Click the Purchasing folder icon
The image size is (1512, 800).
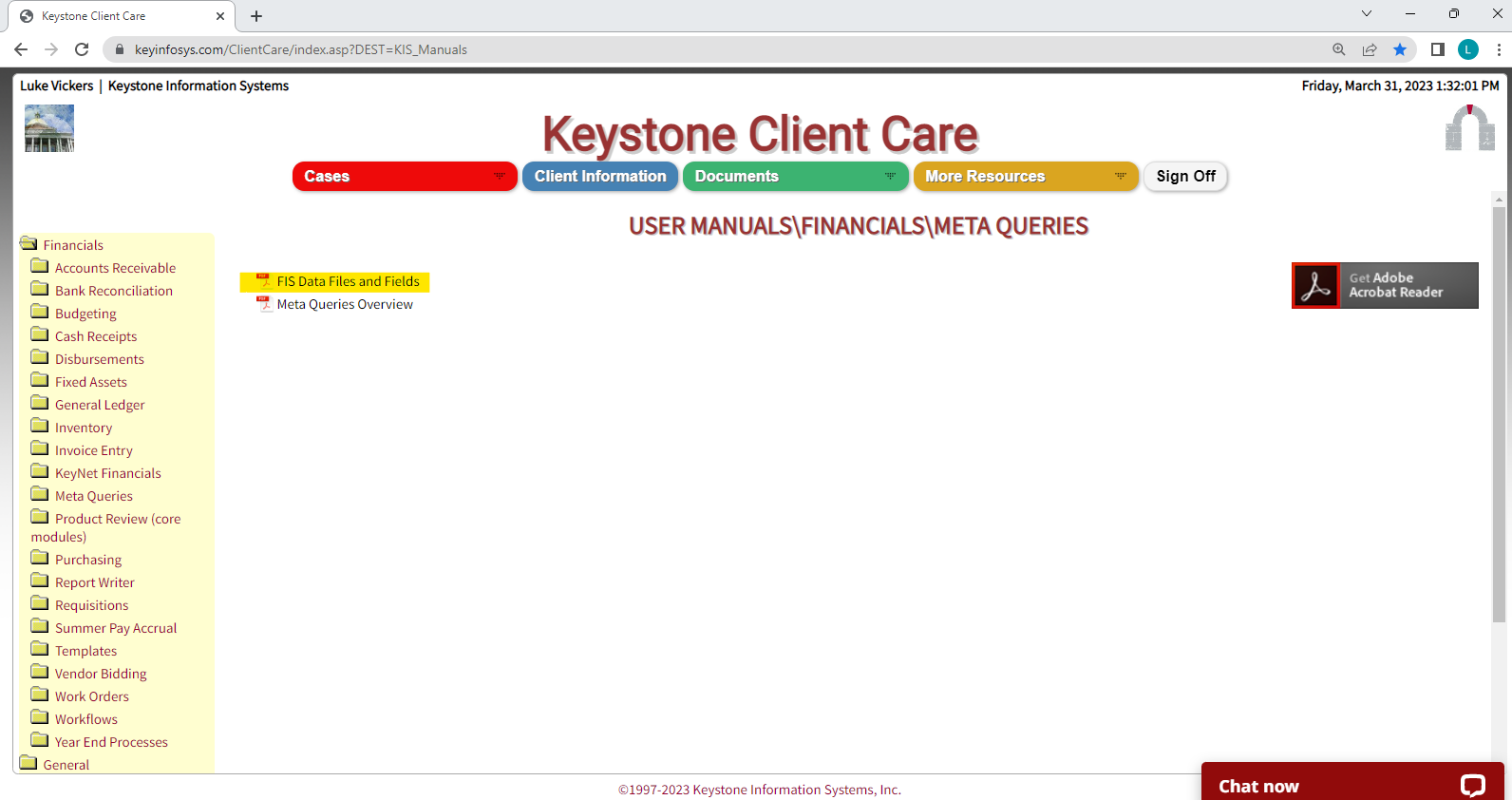click(x=40, y=559)
